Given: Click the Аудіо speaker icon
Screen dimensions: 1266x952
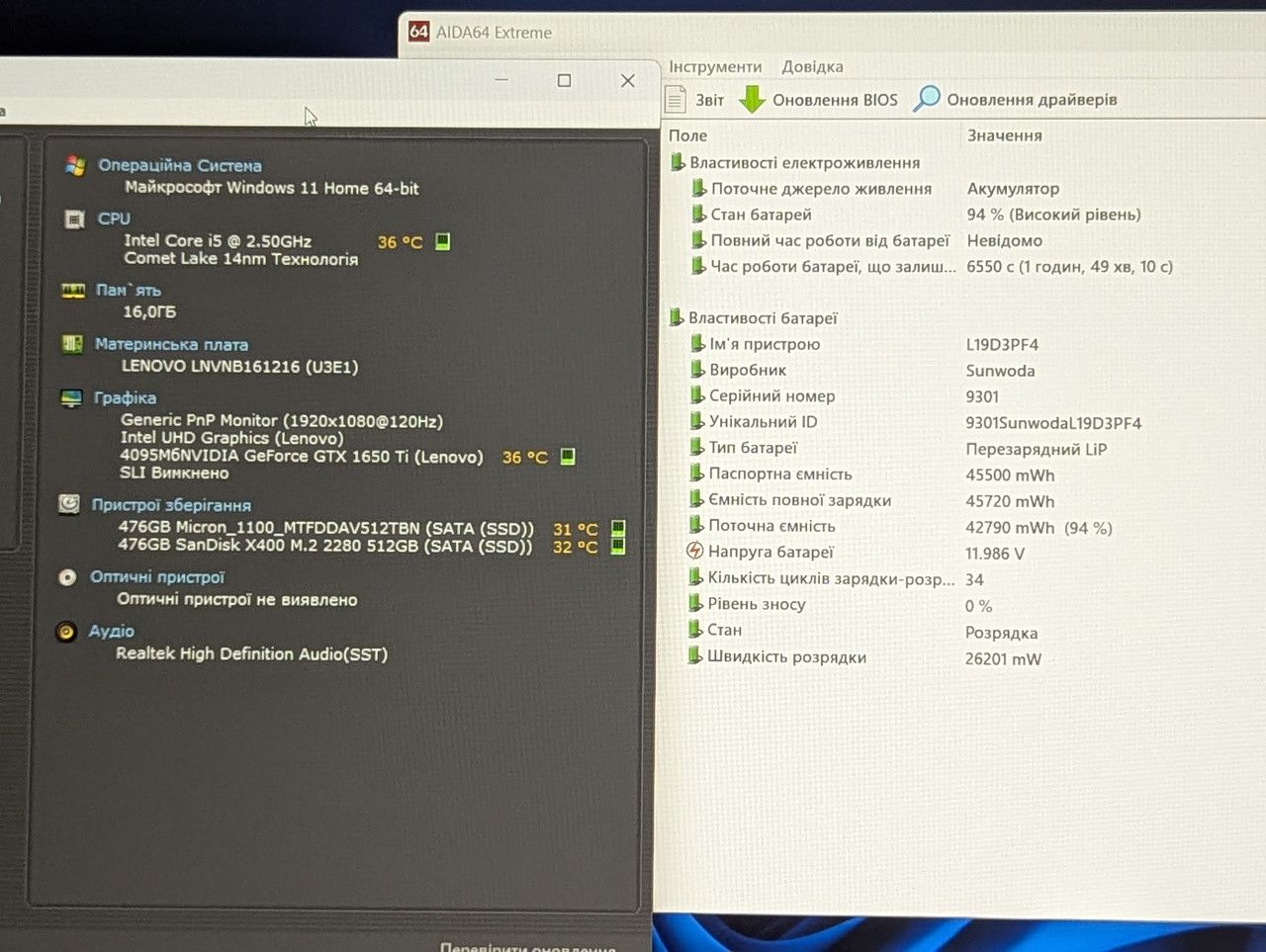Looking at the screenshot, I should (x=66, y=631).
